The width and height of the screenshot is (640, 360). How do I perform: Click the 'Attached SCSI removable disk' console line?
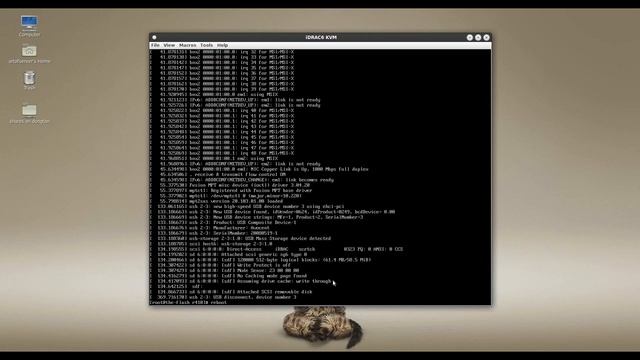231,292
